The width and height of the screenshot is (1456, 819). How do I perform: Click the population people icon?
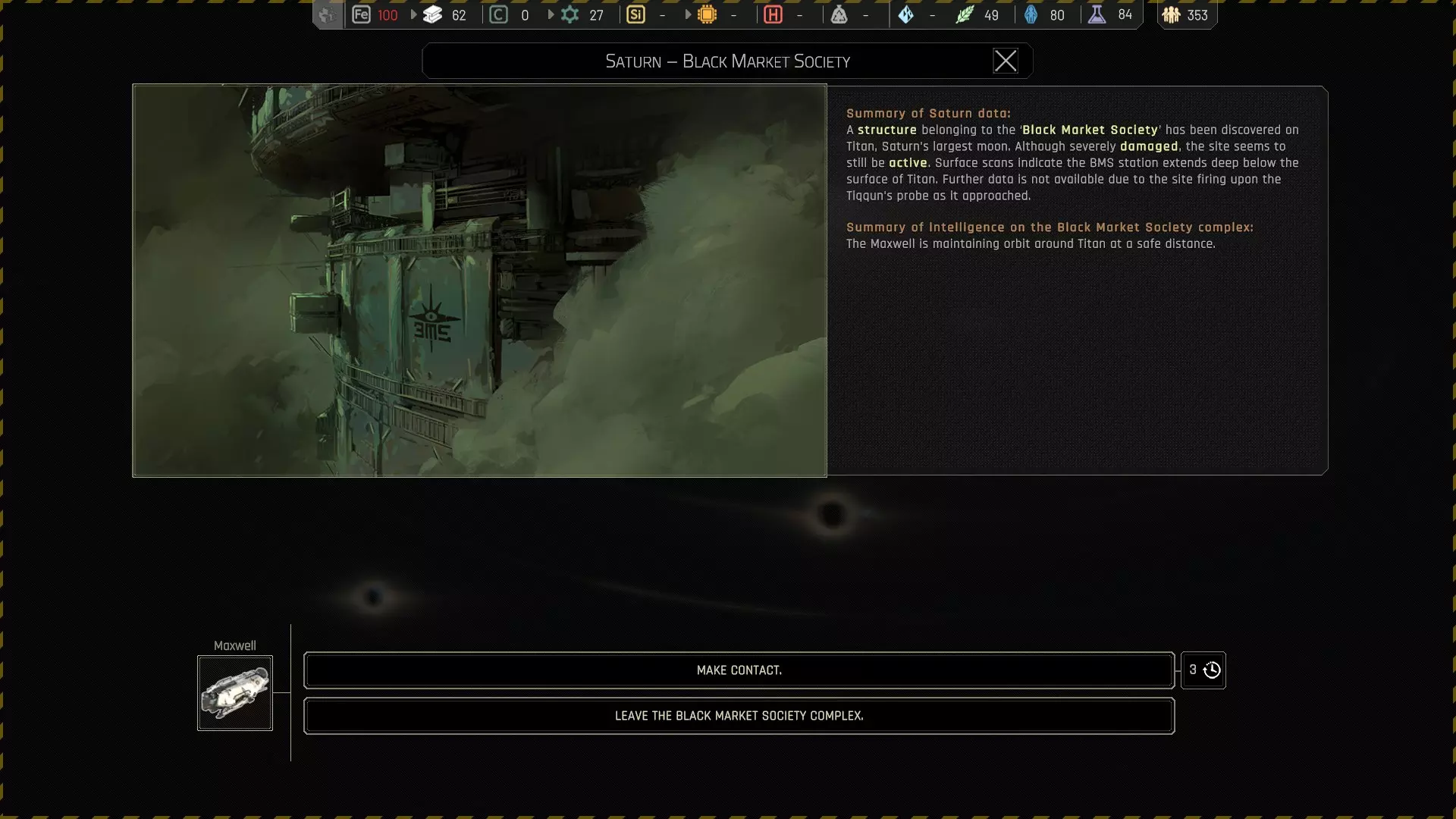pyautogui.click(x=1171, y=14)
